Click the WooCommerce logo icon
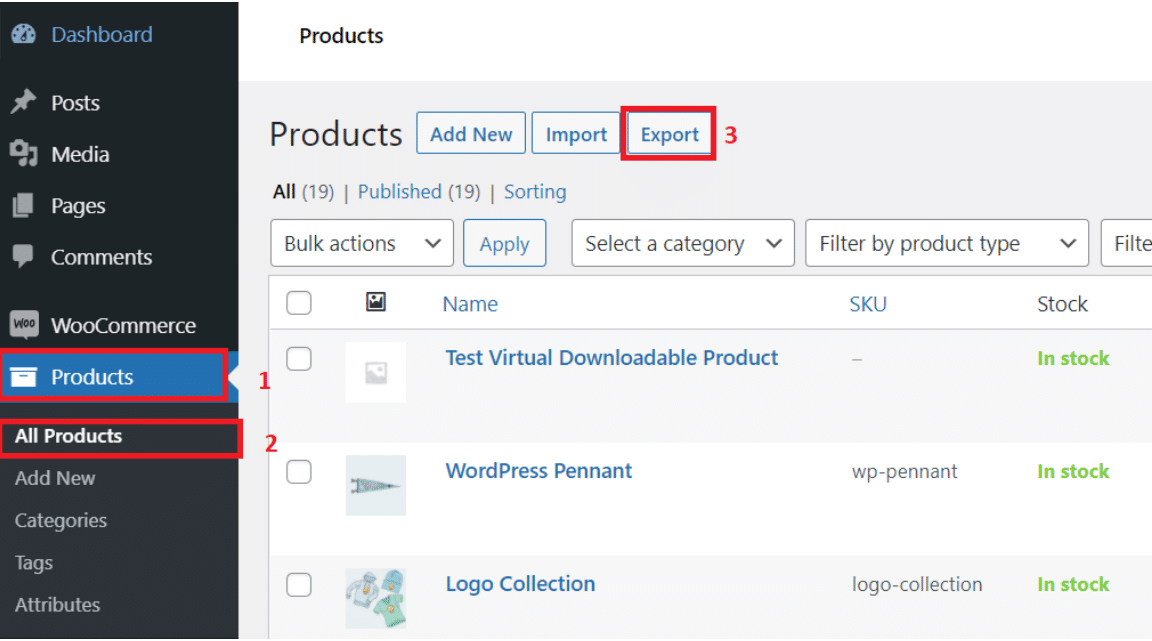 tap(23, 325)
